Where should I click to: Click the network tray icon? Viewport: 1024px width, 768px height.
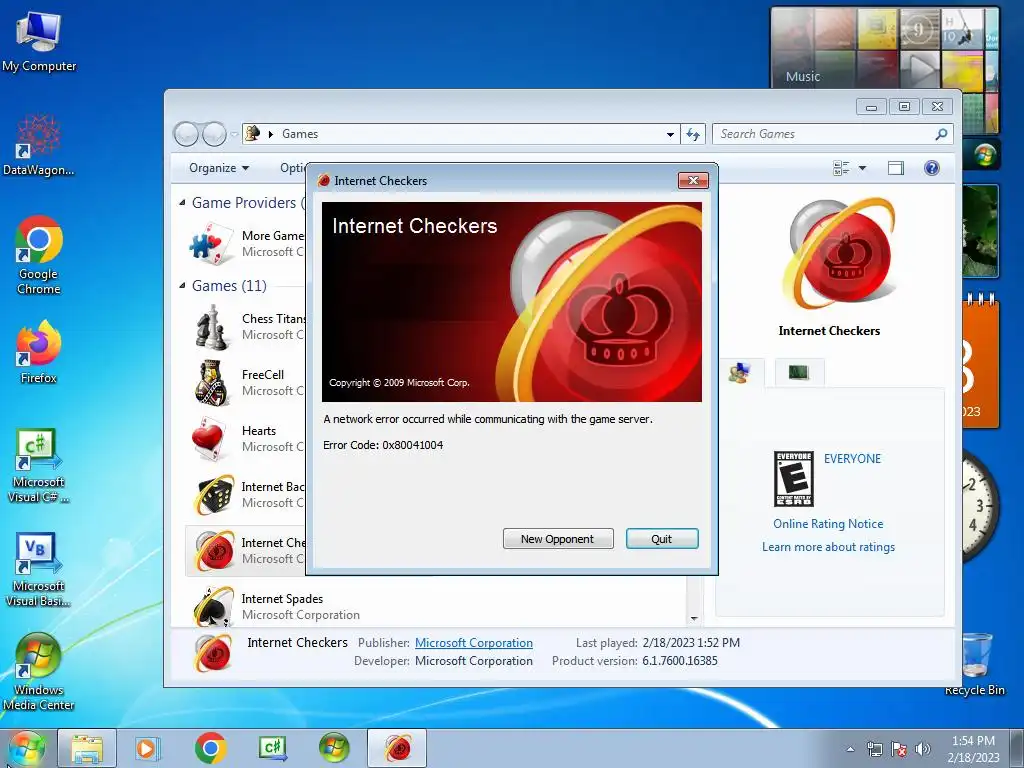click(x=874, y=749)
